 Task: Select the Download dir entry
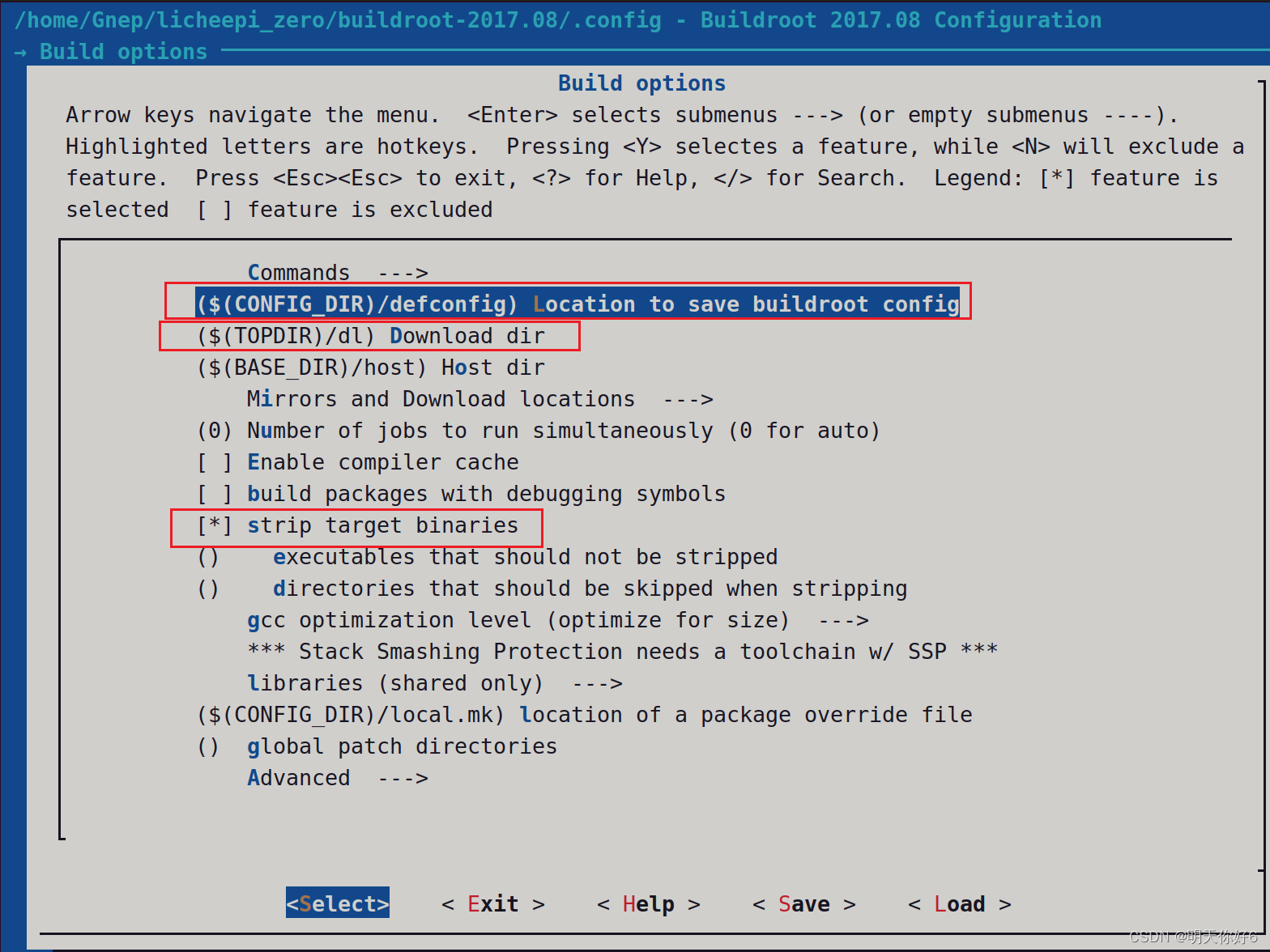[371, 336]
